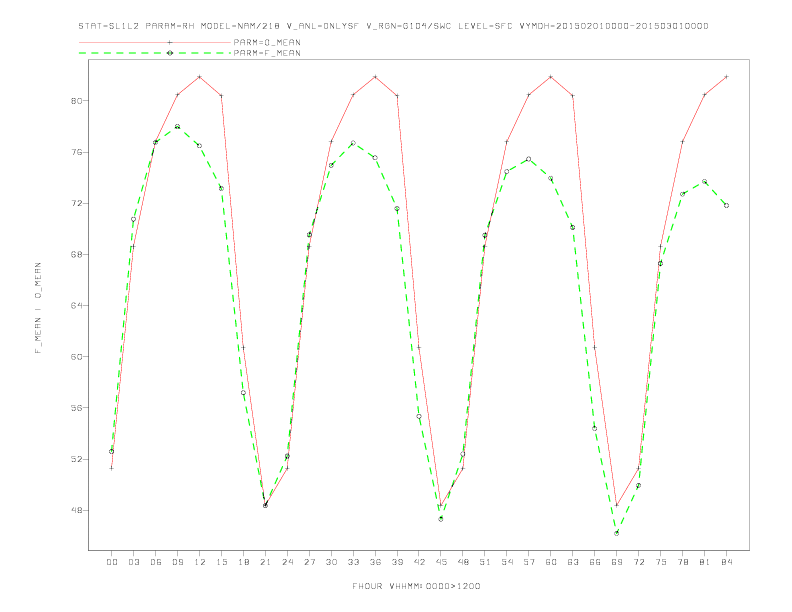Click the x-axis tick label 45
The width and height of the screenshot is (792, 612).
[441, 562]
